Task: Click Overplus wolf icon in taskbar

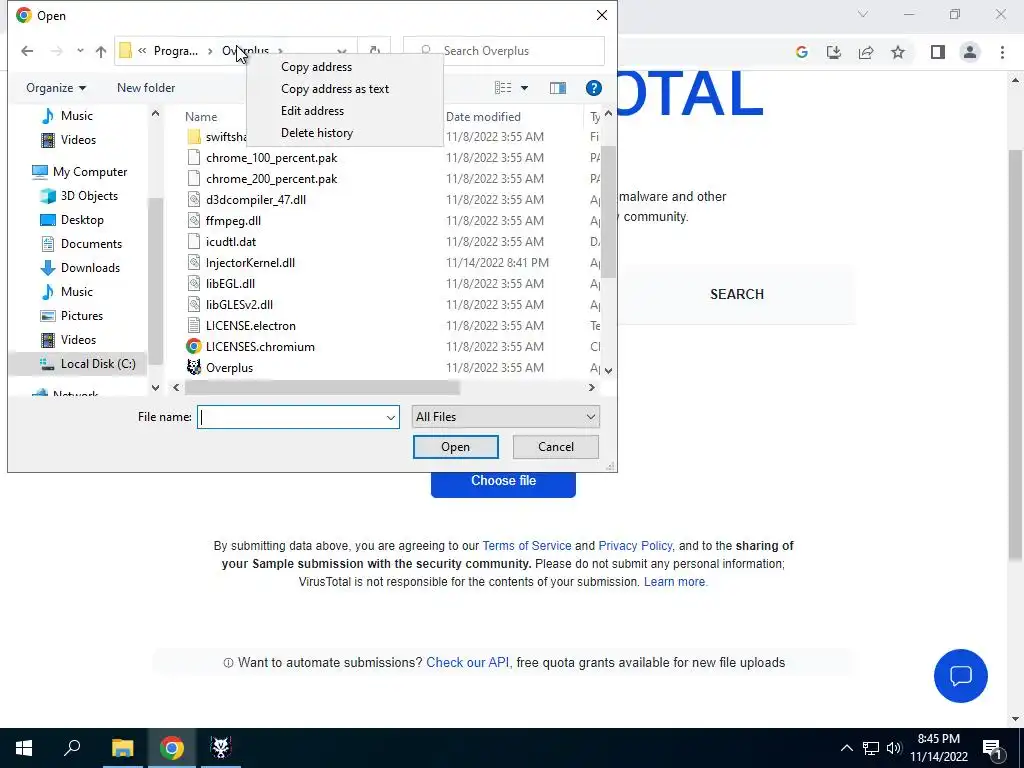Action: coord(221,748)
